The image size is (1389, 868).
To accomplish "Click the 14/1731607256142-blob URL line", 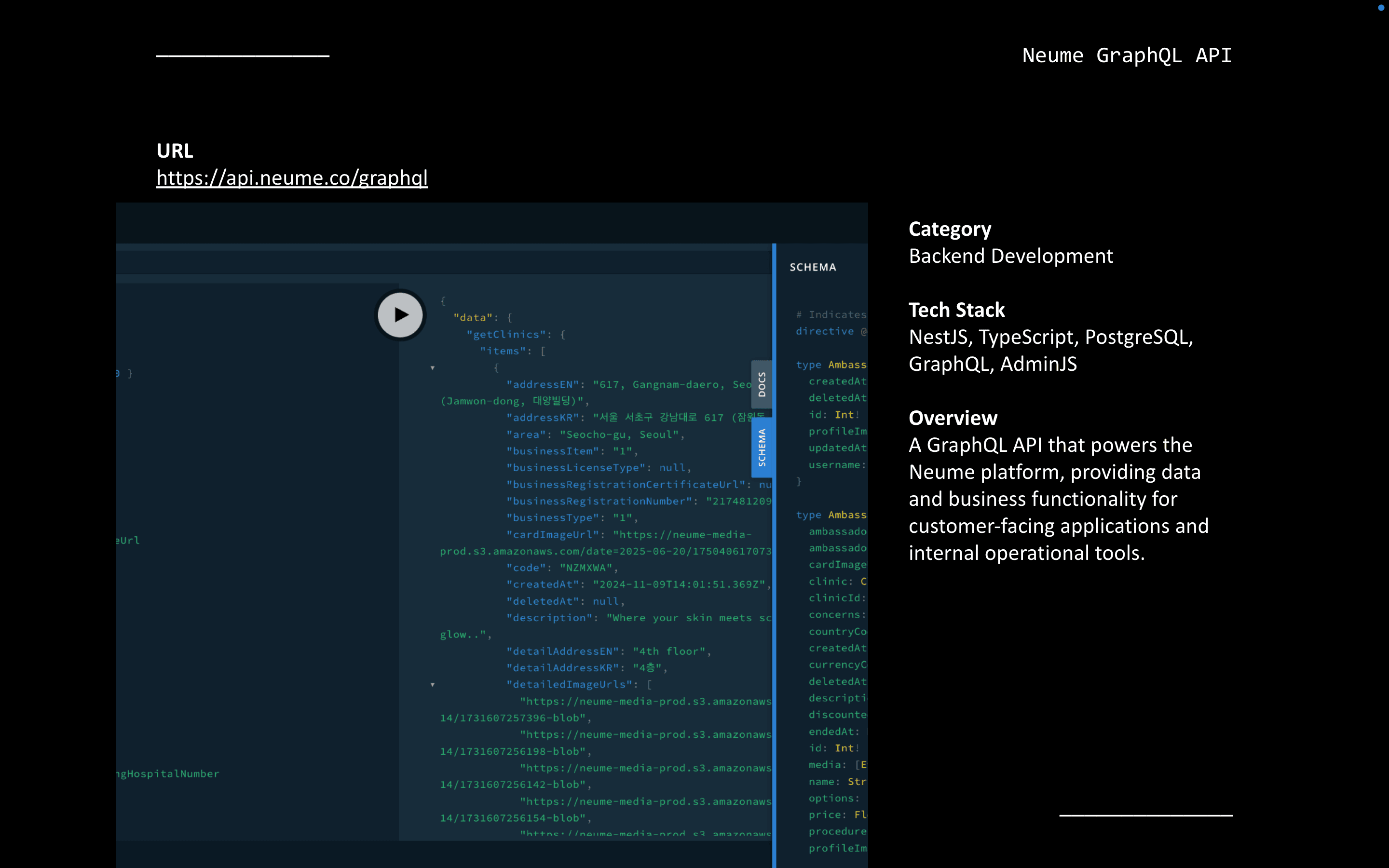I will (516, 785).
